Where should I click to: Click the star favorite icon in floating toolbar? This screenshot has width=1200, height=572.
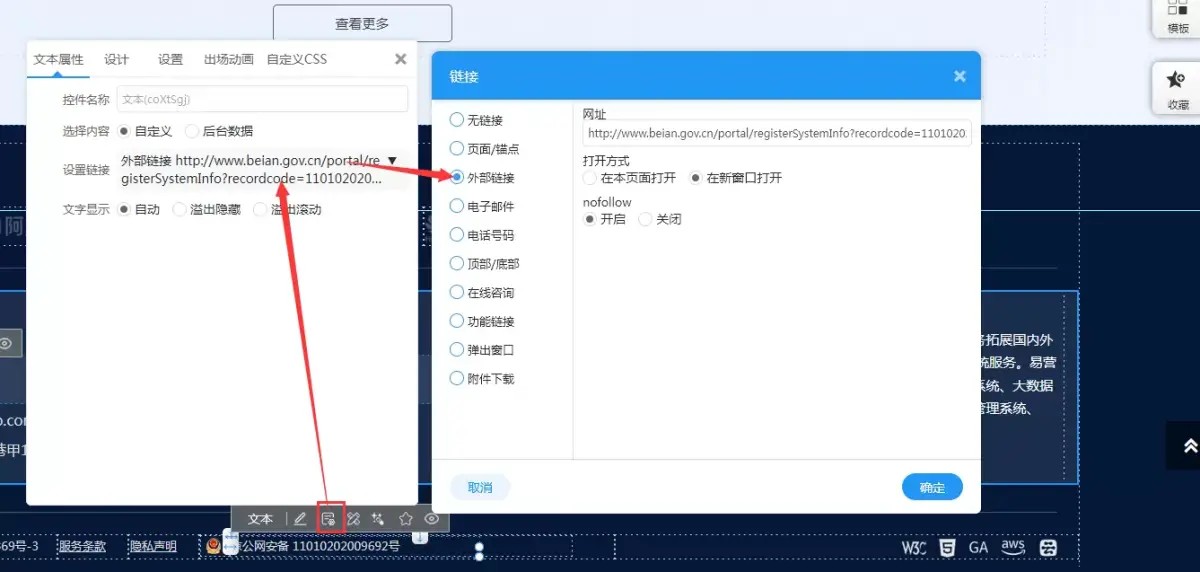[406, 519]
